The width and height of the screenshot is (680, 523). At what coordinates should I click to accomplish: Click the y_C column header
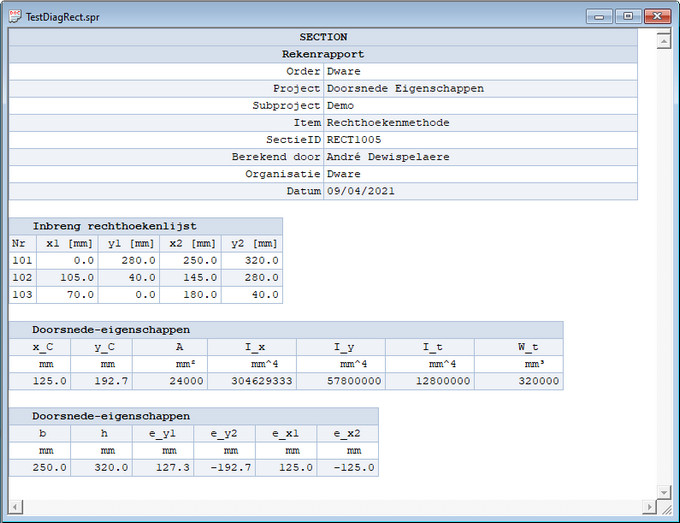click(105, 347)
